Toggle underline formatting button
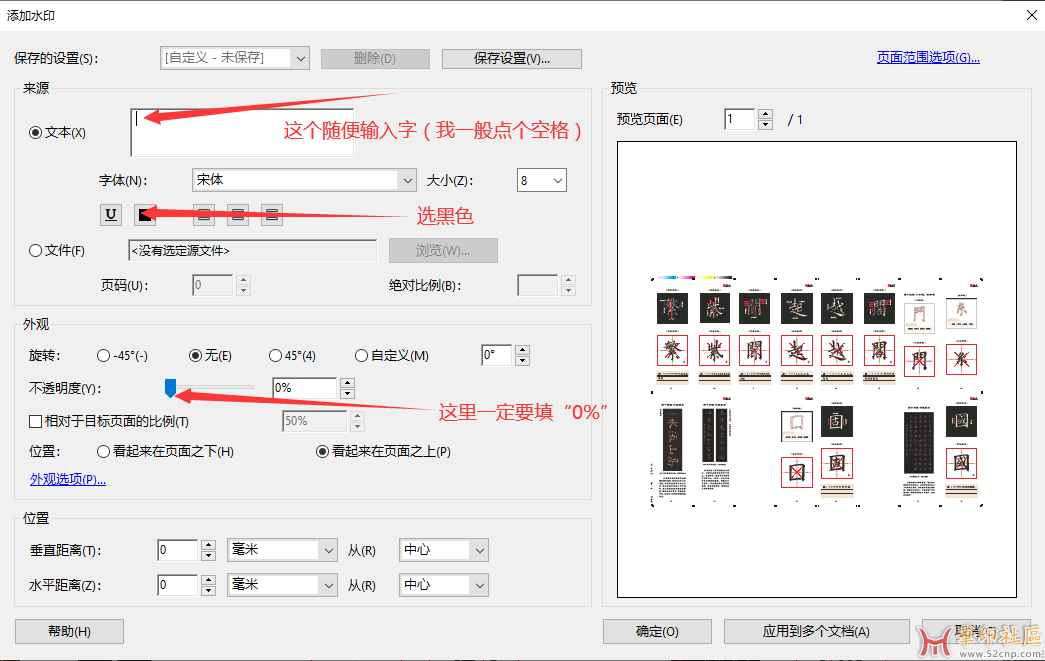Image resolution: width=1045 pixels, height=661 pixels. click(x=110, y=213)
